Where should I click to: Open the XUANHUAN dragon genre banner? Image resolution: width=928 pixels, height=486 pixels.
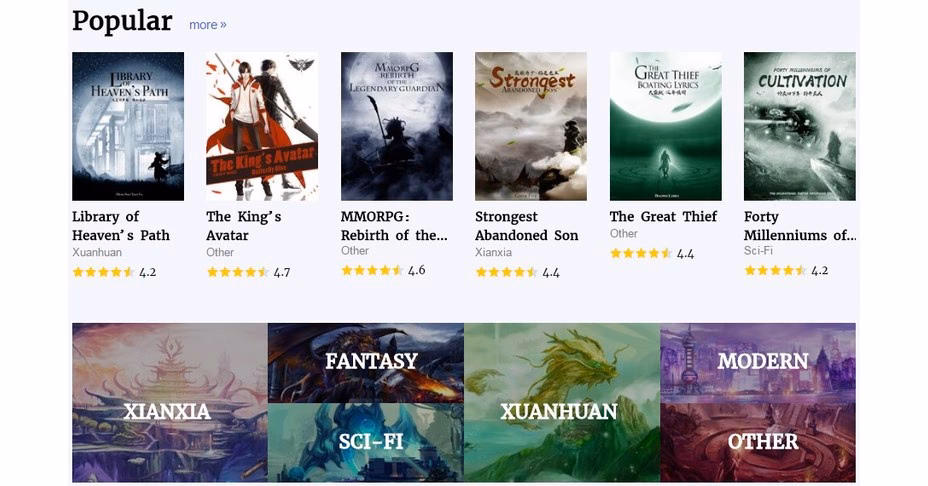tap(562, 402)
